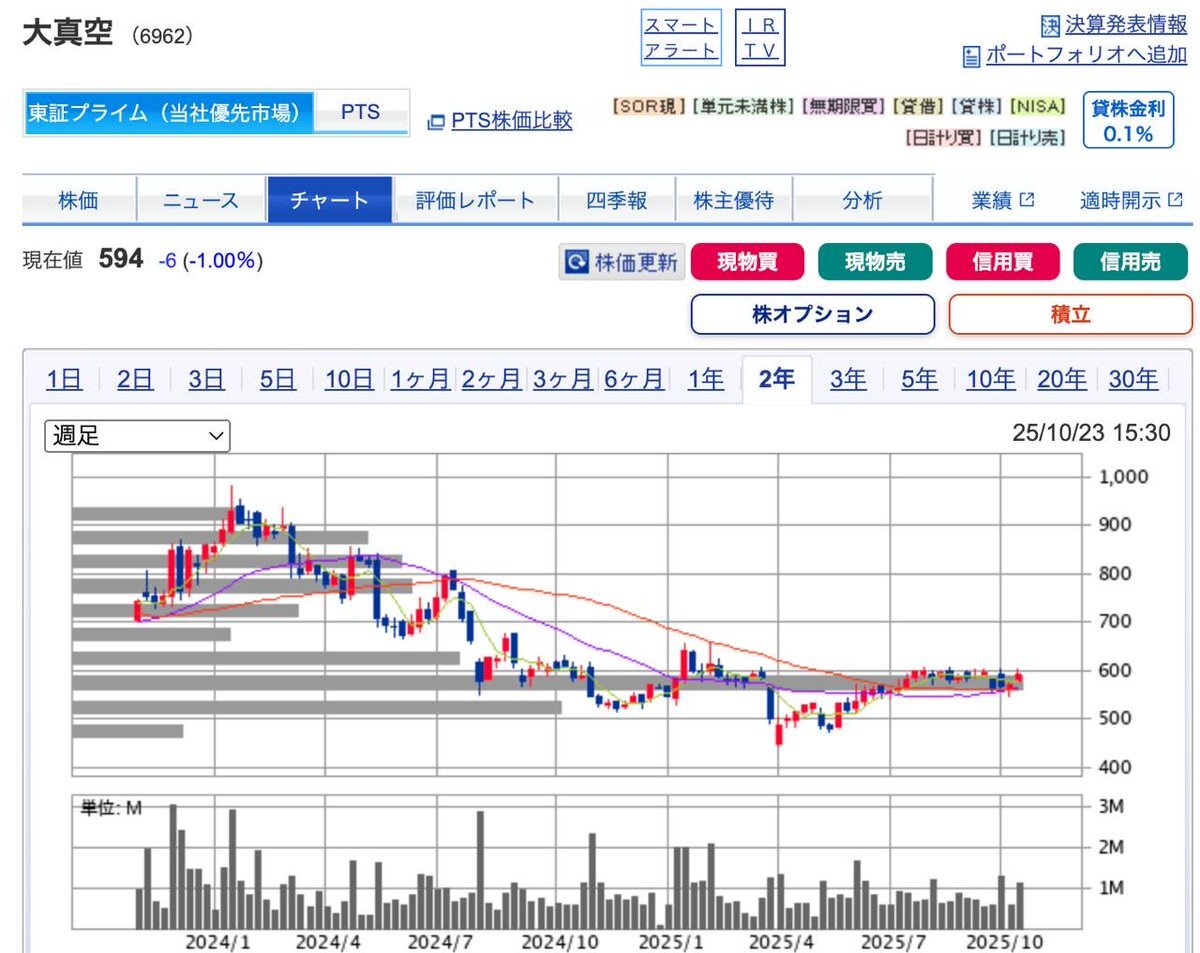Viewport: 1200px width, 953px height.
Task: Click the 3M volume axis label
Action: [x=1112, y=807]
